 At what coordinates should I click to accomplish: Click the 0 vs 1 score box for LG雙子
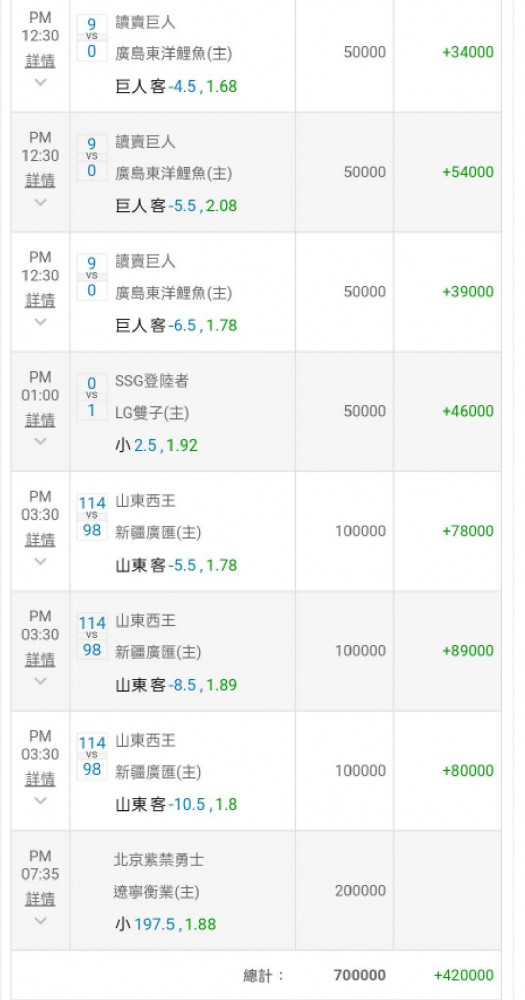tap(92, 397)
